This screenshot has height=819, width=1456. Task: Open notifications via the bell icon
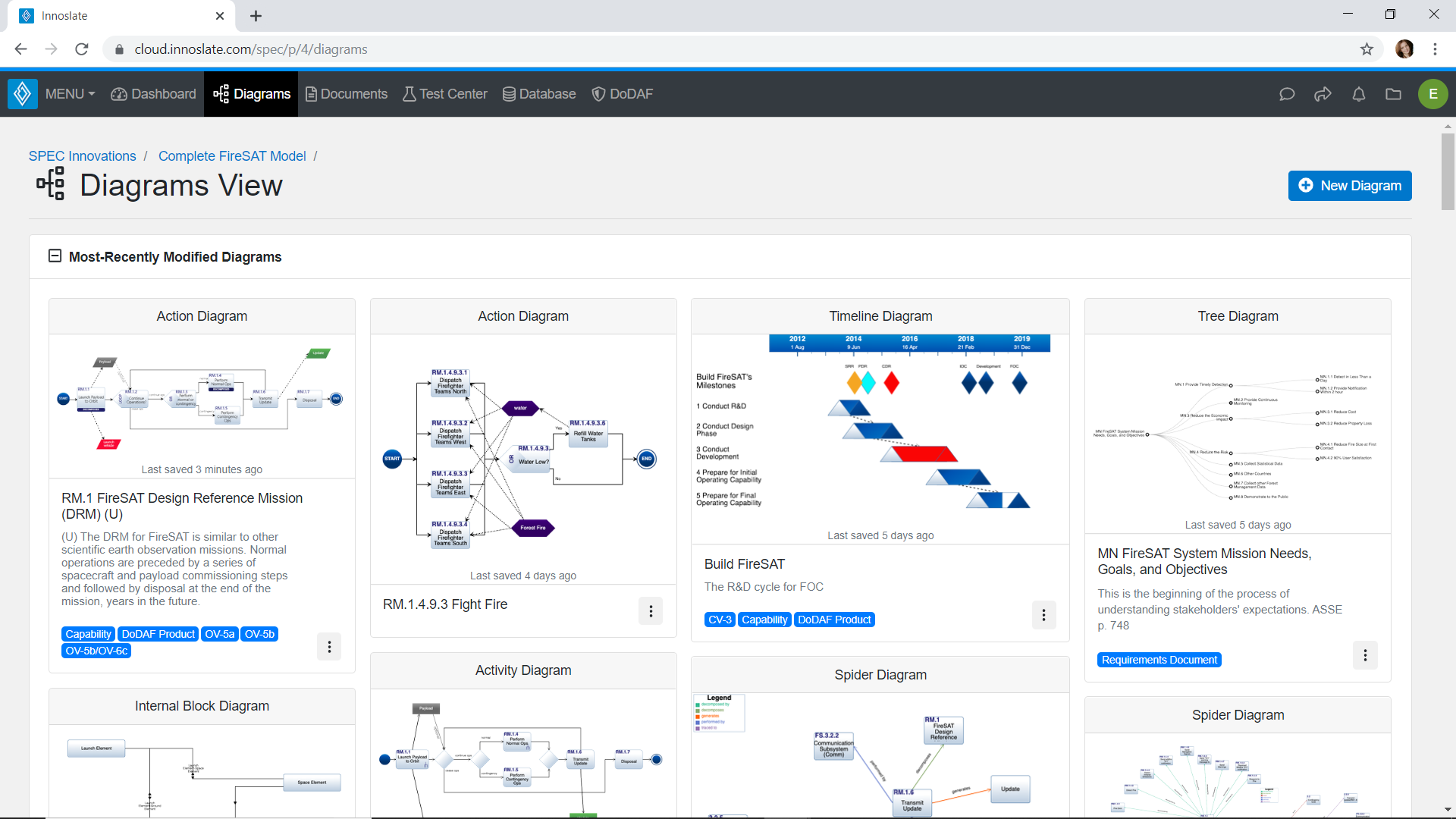click(x=1358, y=94)
